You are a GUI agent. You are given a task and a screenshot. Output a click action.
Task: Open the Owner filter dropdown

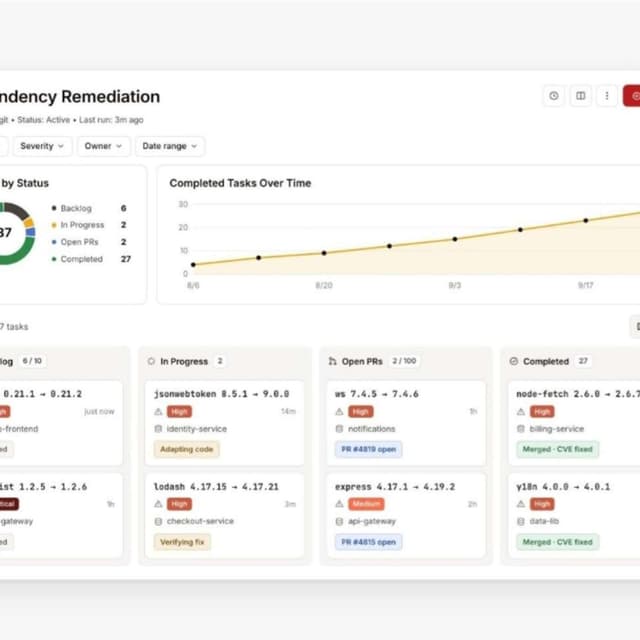tap(104, 146)
